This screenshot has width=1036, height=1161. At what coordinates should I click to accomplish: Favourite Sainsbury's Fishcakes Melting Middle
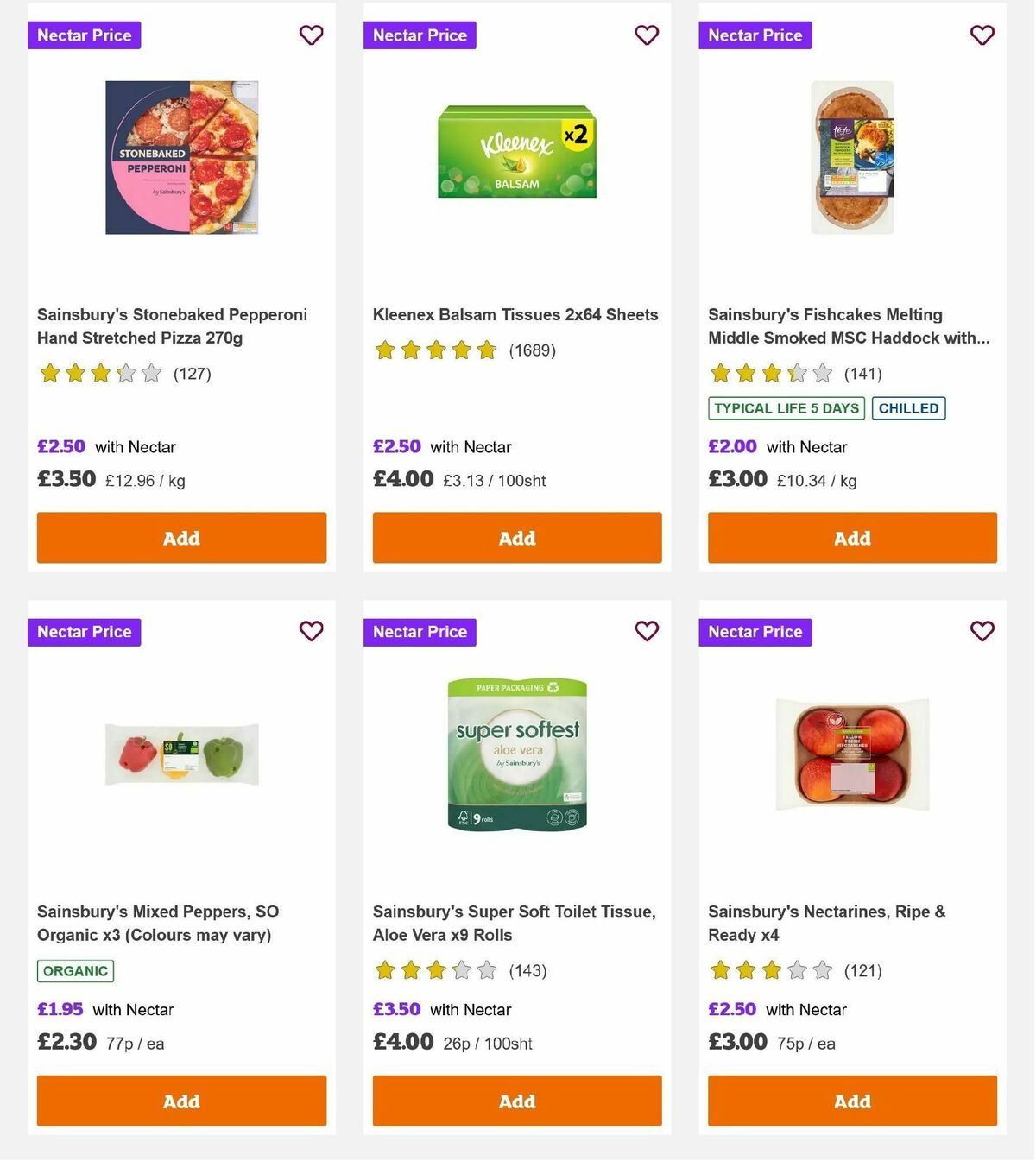pos(982,35)
